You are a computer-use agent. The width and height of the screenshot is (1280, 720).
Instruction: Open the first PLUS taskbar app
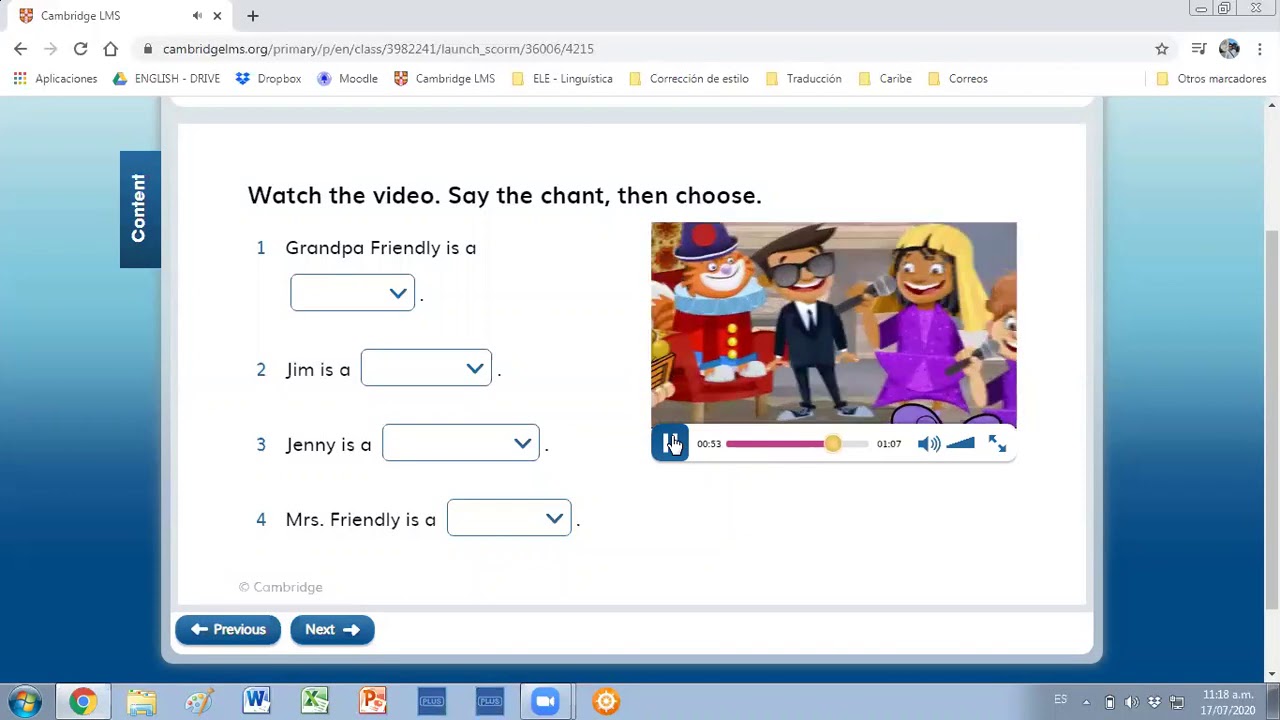pos(431,701)
